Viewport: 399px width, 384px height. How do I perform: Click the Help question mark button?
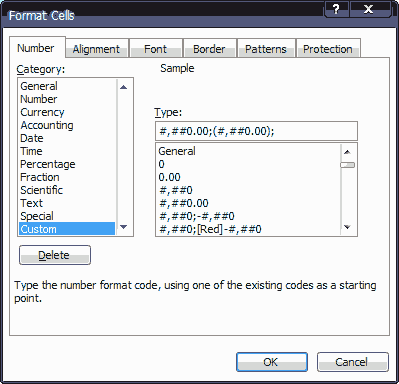(336, 9)
